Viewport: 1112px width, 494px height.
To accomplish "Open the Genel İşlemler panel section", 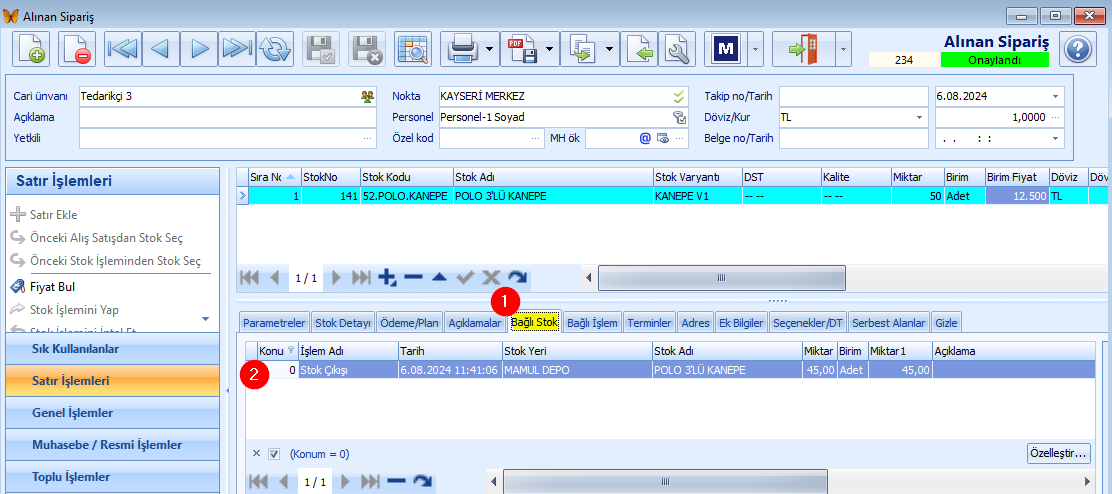I will coord(72,412).
